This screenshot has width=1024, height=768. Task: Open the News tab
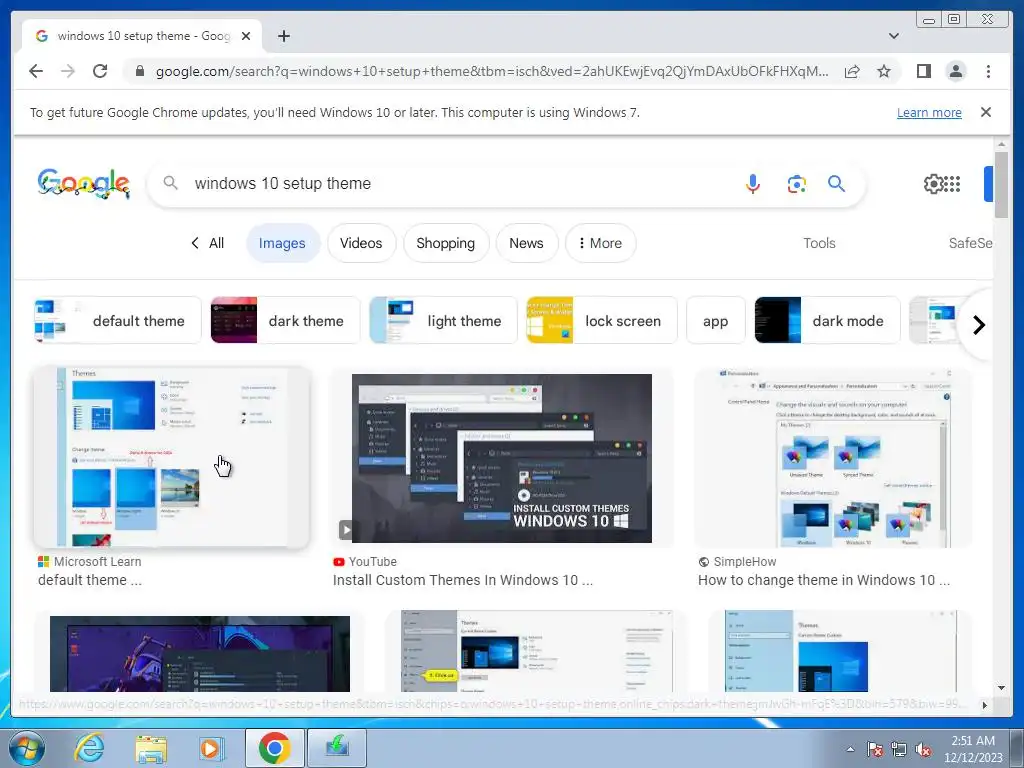tap(526, 243)
